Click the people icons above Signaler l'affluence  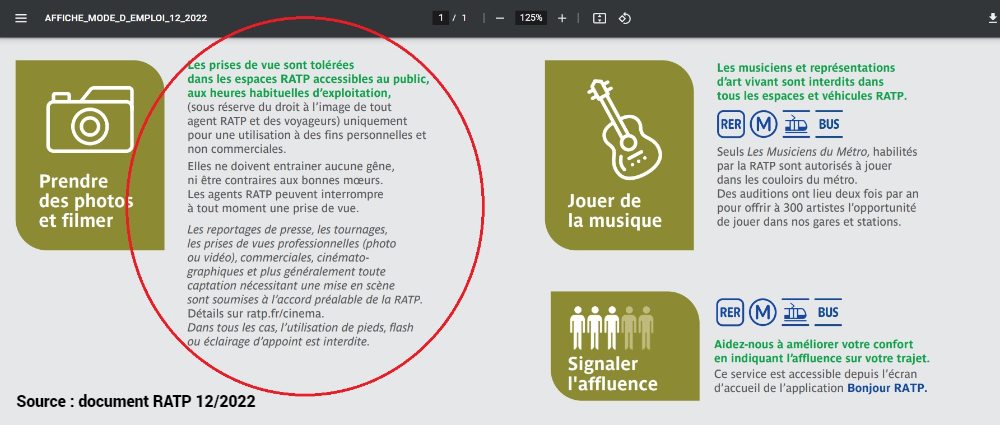tap(611, 325)
